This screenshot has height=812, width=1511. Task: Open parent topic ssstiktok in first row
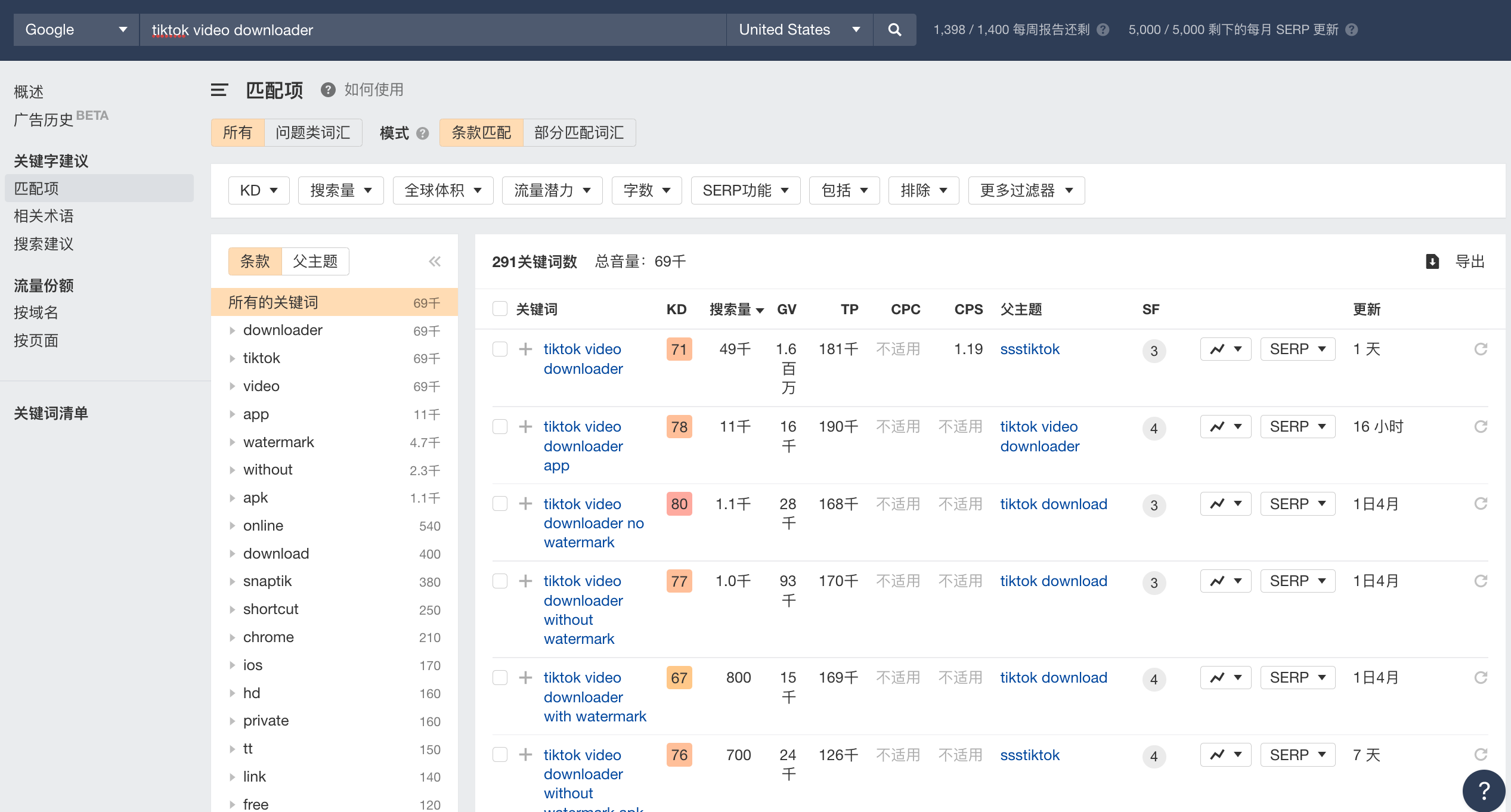coord(1030,349)
